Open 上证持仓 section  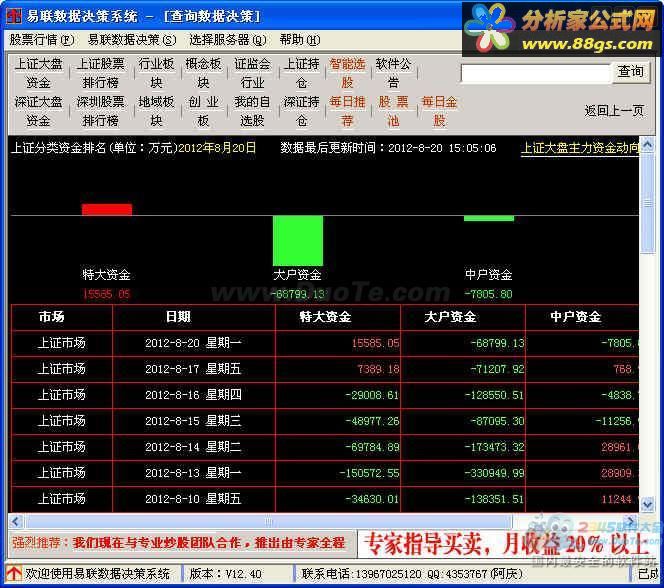[302, 73]
